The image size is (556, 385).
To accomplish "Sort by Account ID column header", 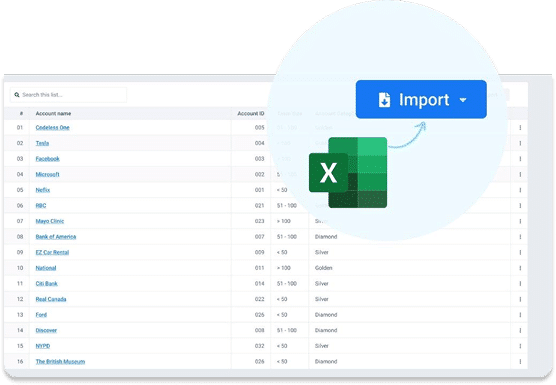I will coord(251,113).
